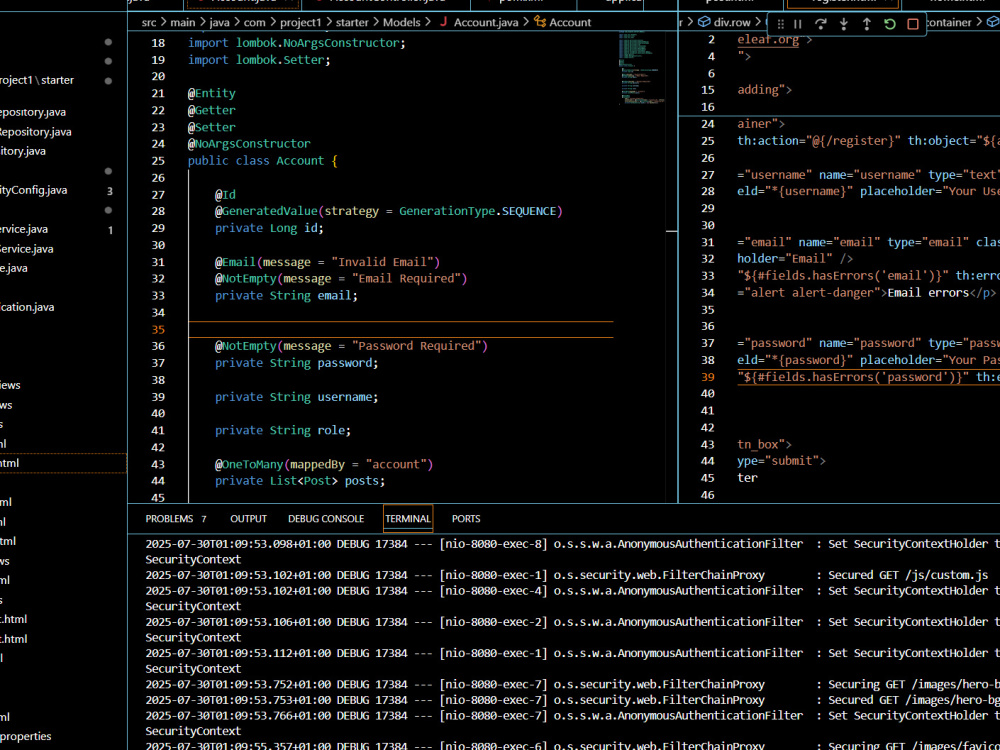Select the div.row breadcrumb in right editor

[732, 22]
